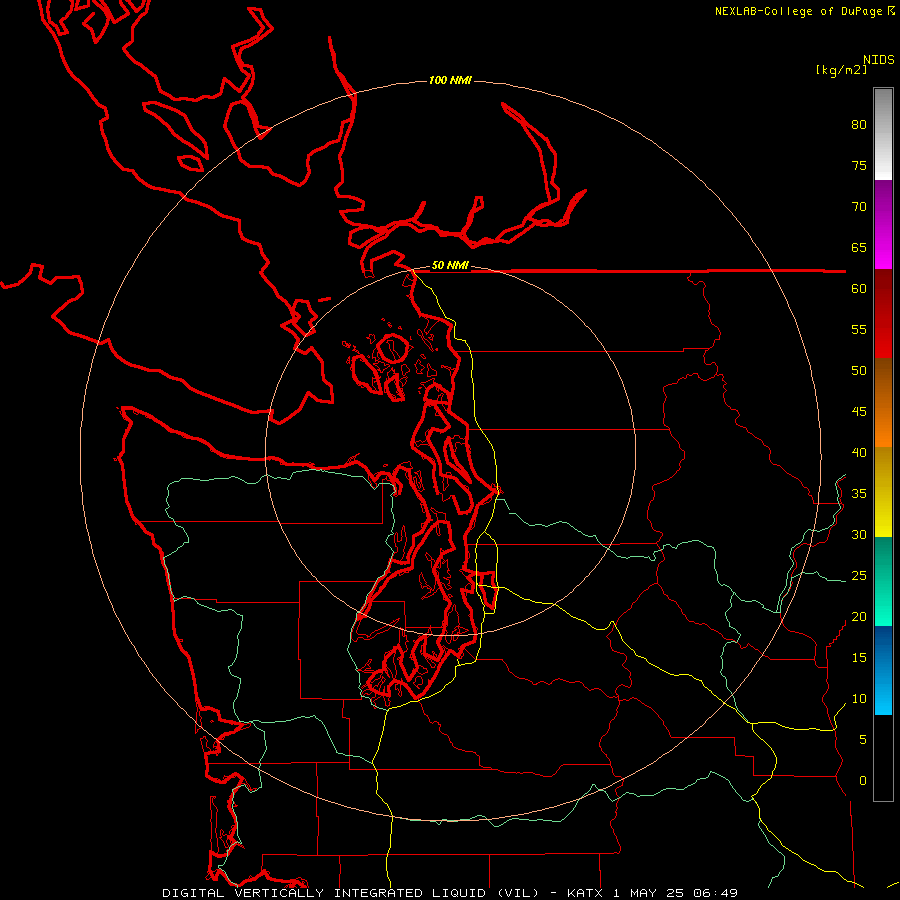Click the NIDS text above the color scale
The width and height of the screenshot is (900, 900).
[879, 59]
